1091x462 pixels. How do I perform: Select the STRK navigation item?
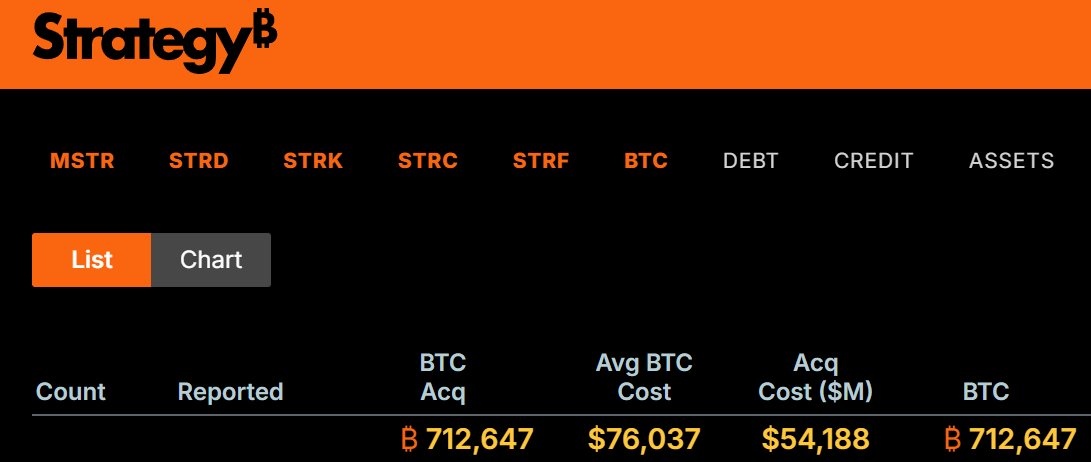click(x=313, y=161)
